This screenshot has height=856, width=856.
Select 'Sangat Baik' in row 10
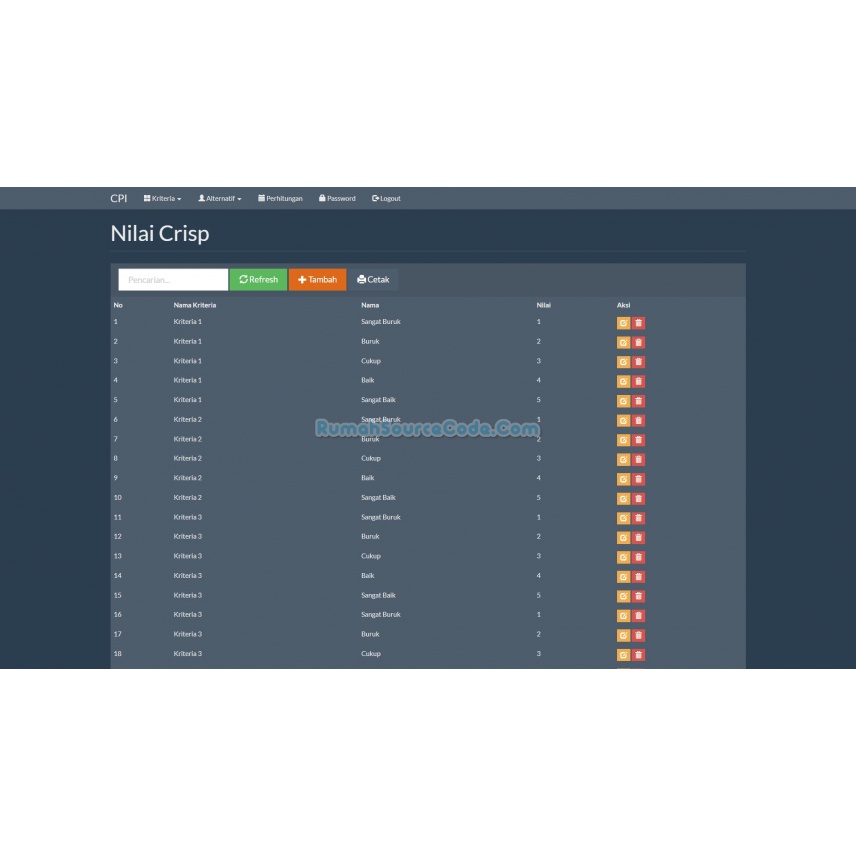378,497
